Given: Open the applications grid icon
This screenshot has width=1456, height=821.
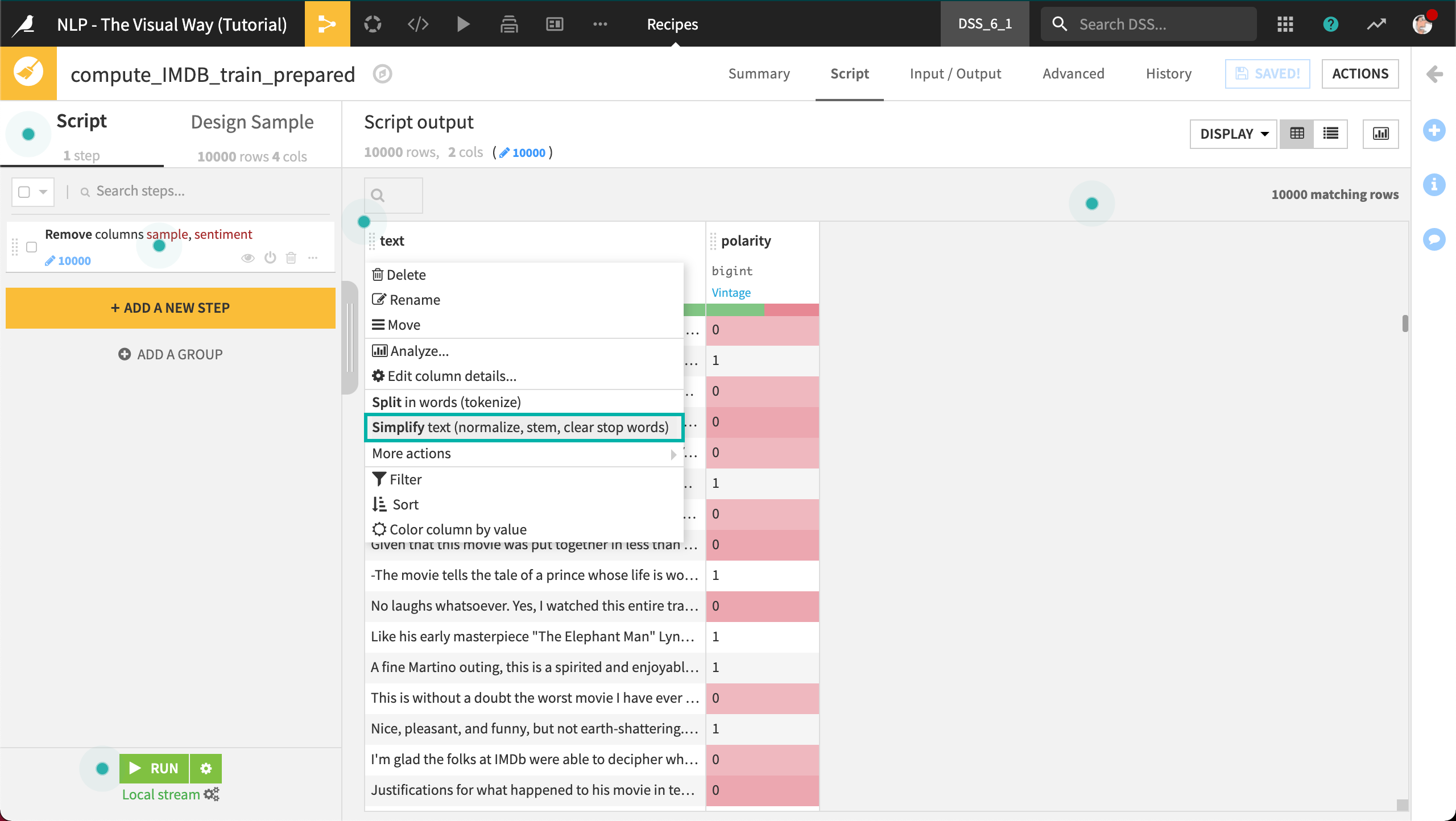Looking at the screenshot, I should click(x=1285, y=24).
